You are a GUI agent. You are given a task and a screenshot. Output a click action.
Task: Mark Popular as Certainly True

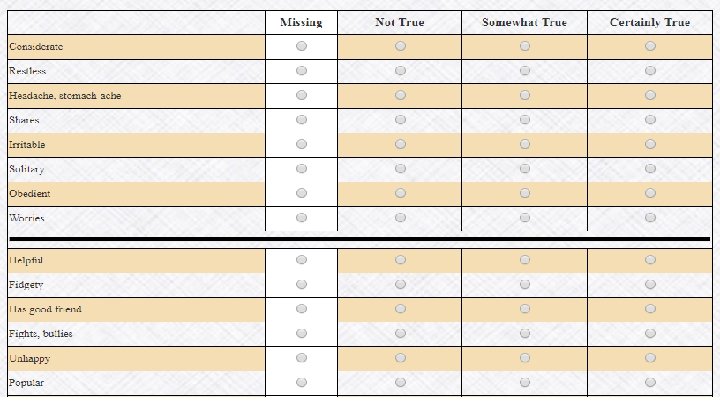point(650,382)
